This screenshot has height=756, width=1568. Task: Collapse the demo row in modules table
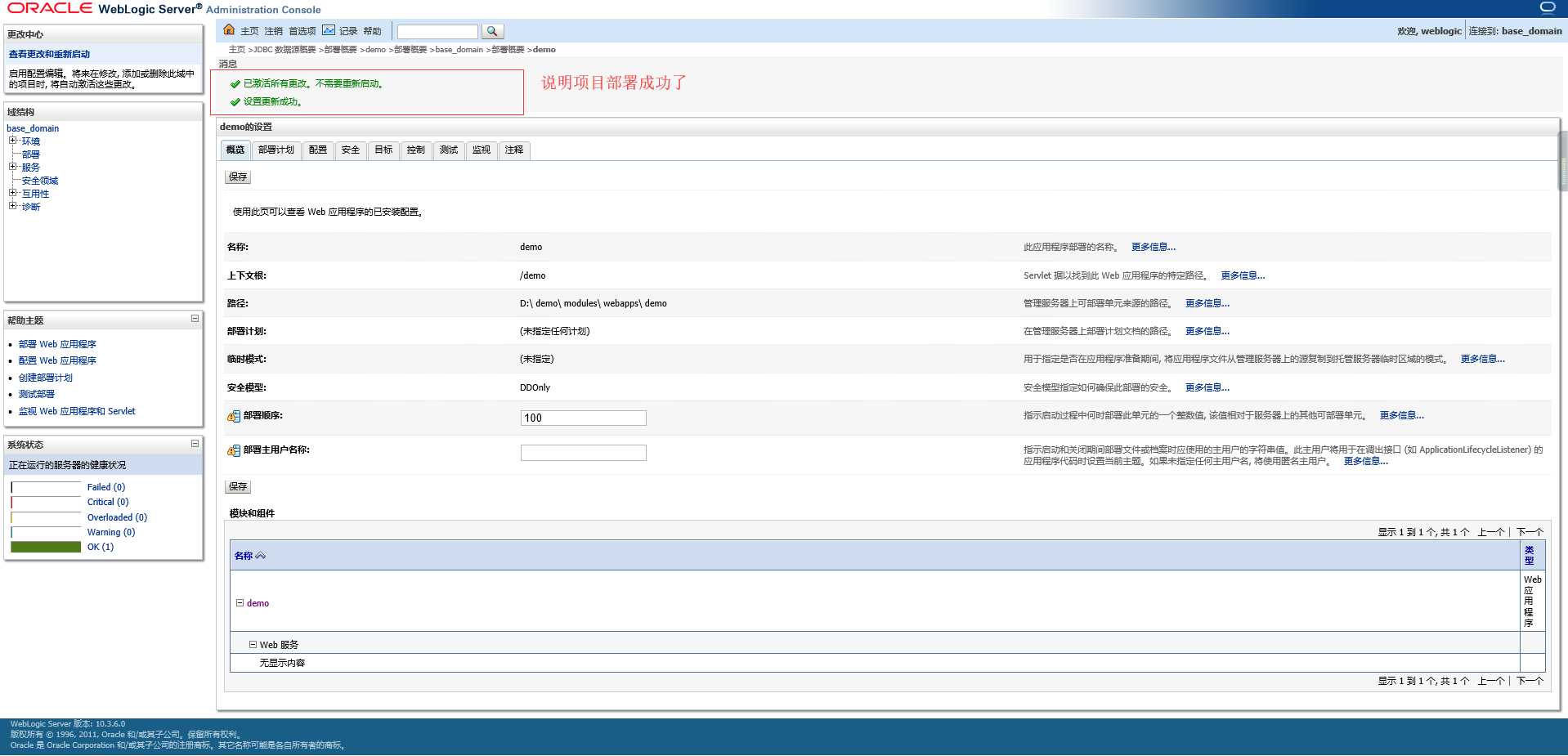pyautogui.click(x=240, y=603)
